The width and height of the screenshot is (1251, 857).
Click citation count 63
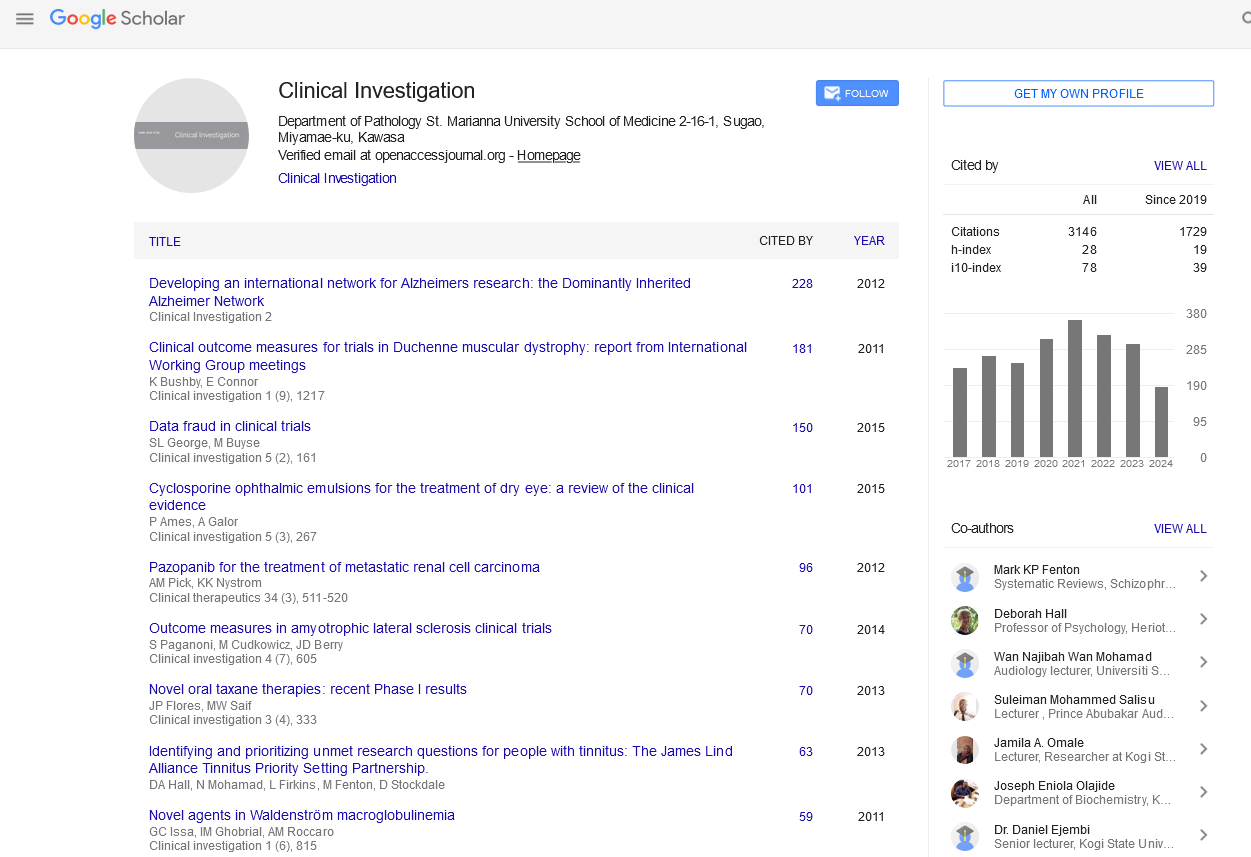pos(806,752)
